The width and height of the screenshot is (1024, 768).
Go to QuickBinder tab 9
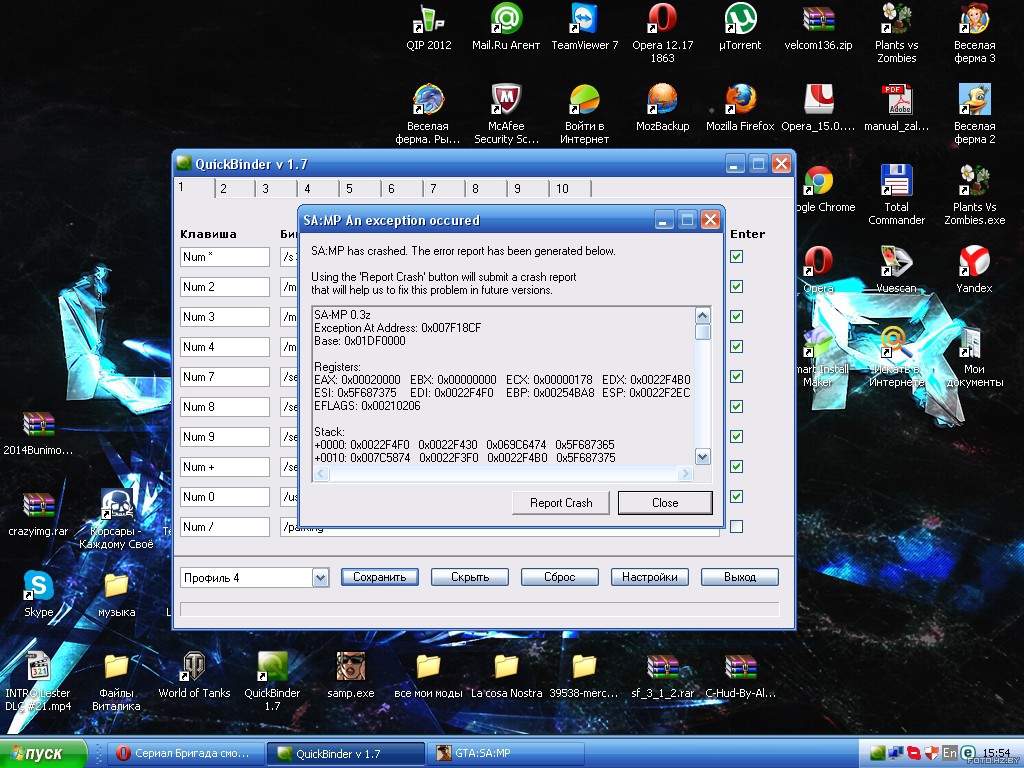pos(527,189)
